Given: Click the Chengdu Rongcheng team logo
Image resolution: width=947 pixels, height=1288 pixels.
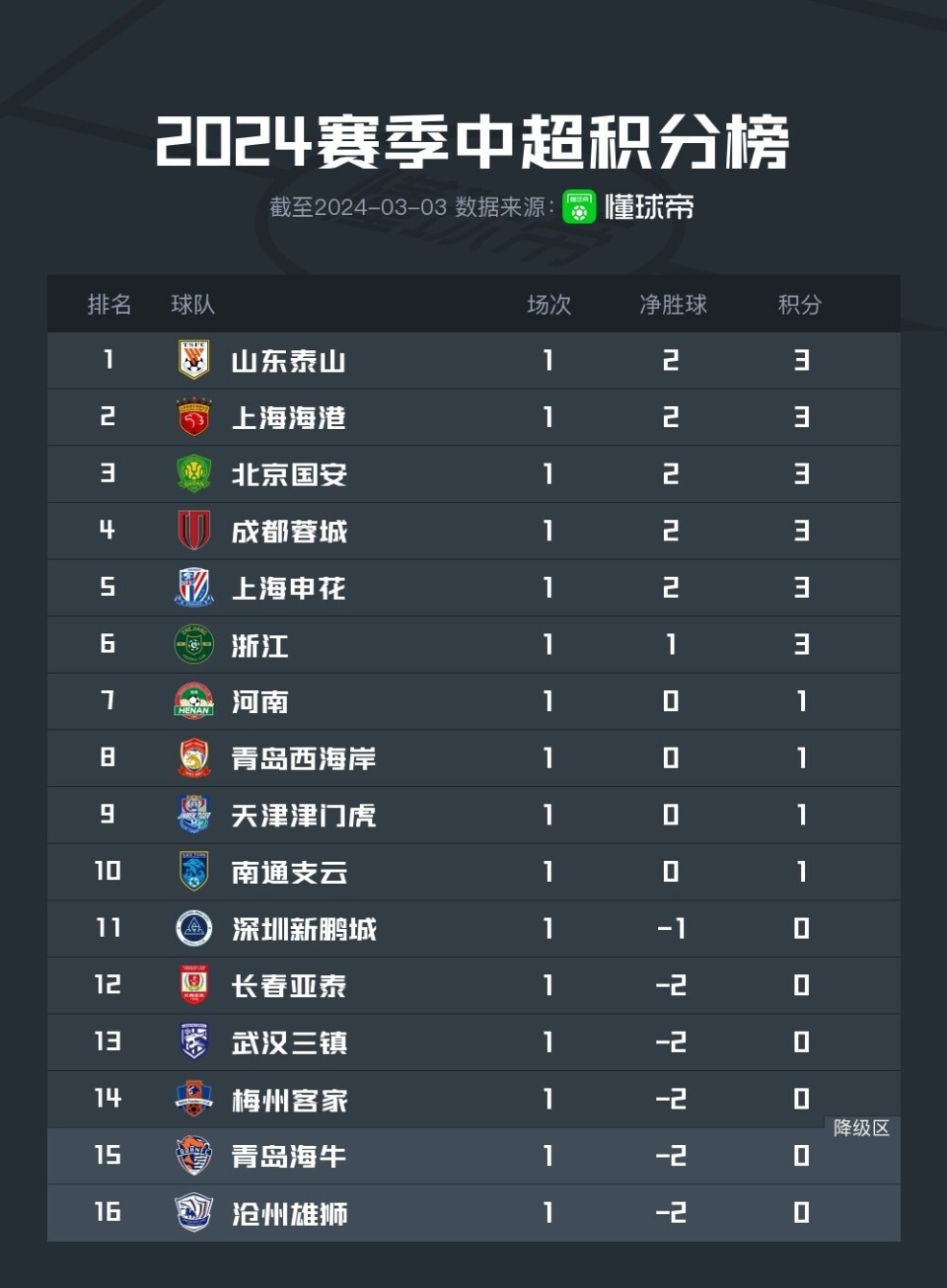Looking at the screenshot, I should [x=193, y=531].
